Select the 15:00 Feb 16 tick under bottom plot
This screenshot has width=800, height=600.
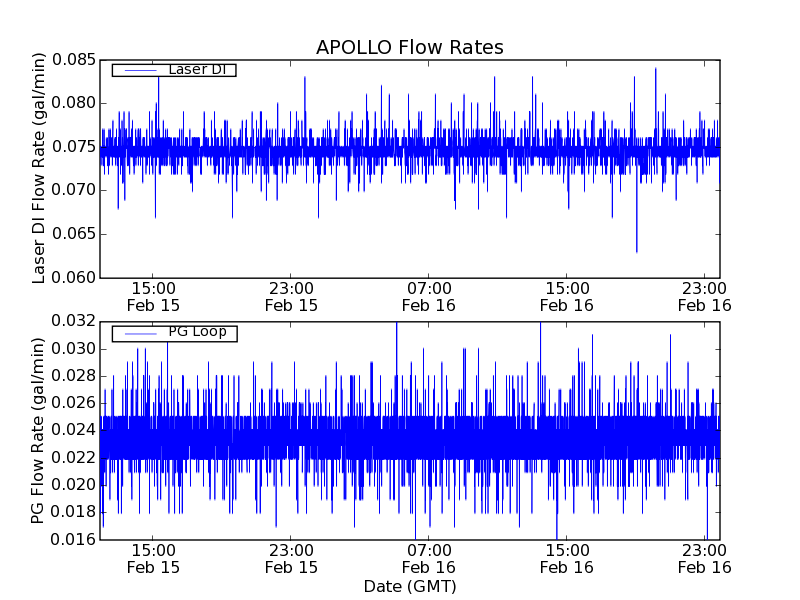[567, 558]
